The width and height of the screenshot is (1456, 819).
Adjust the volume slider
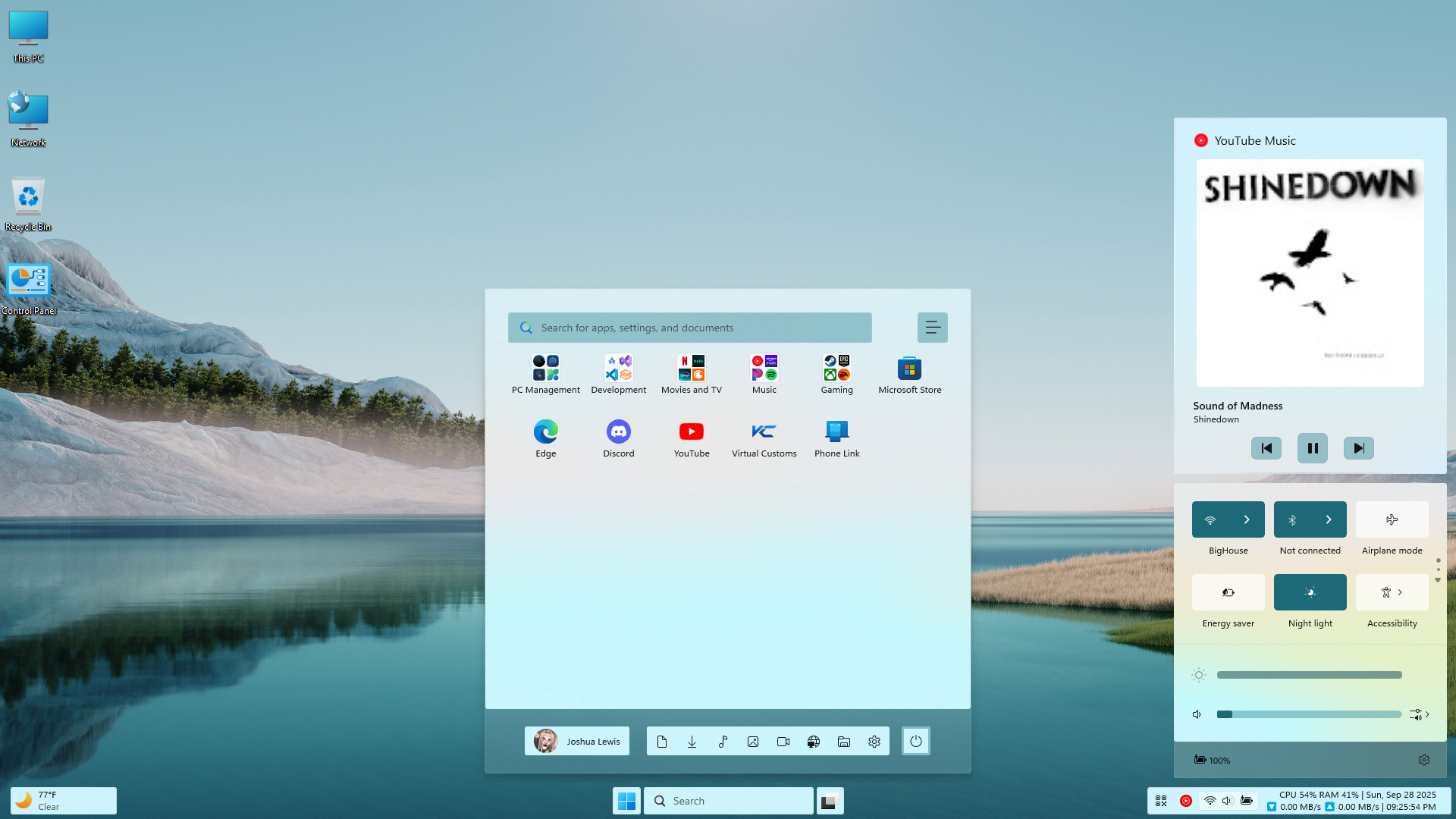point(1310,714)
